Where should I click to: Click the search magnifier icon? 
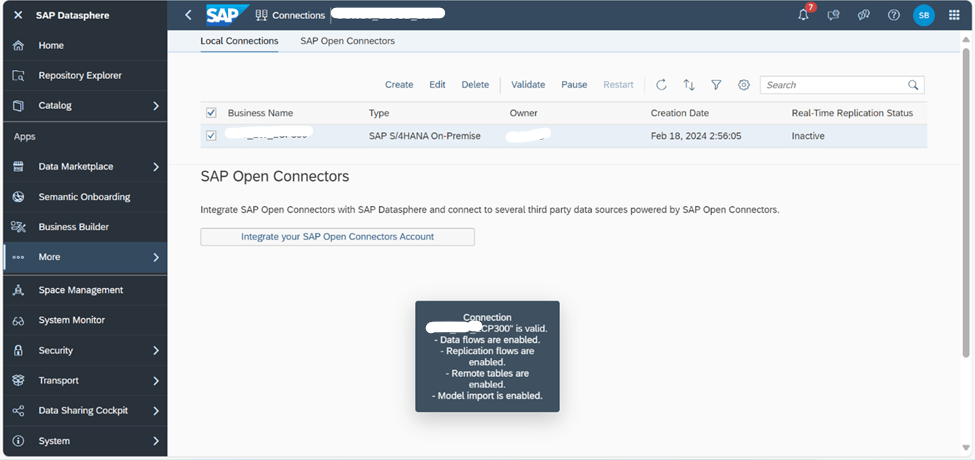tap(913, 85)
